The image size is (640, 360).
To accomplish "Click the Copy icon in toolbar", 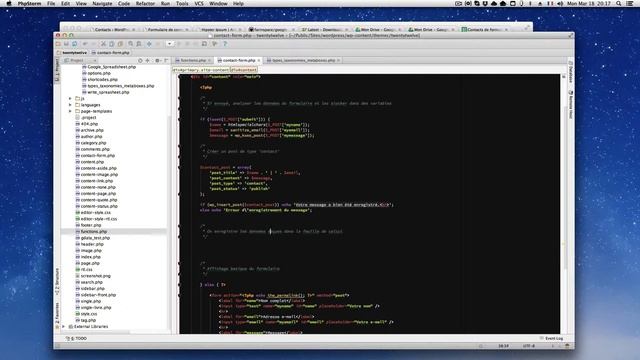I will point(111,44).
